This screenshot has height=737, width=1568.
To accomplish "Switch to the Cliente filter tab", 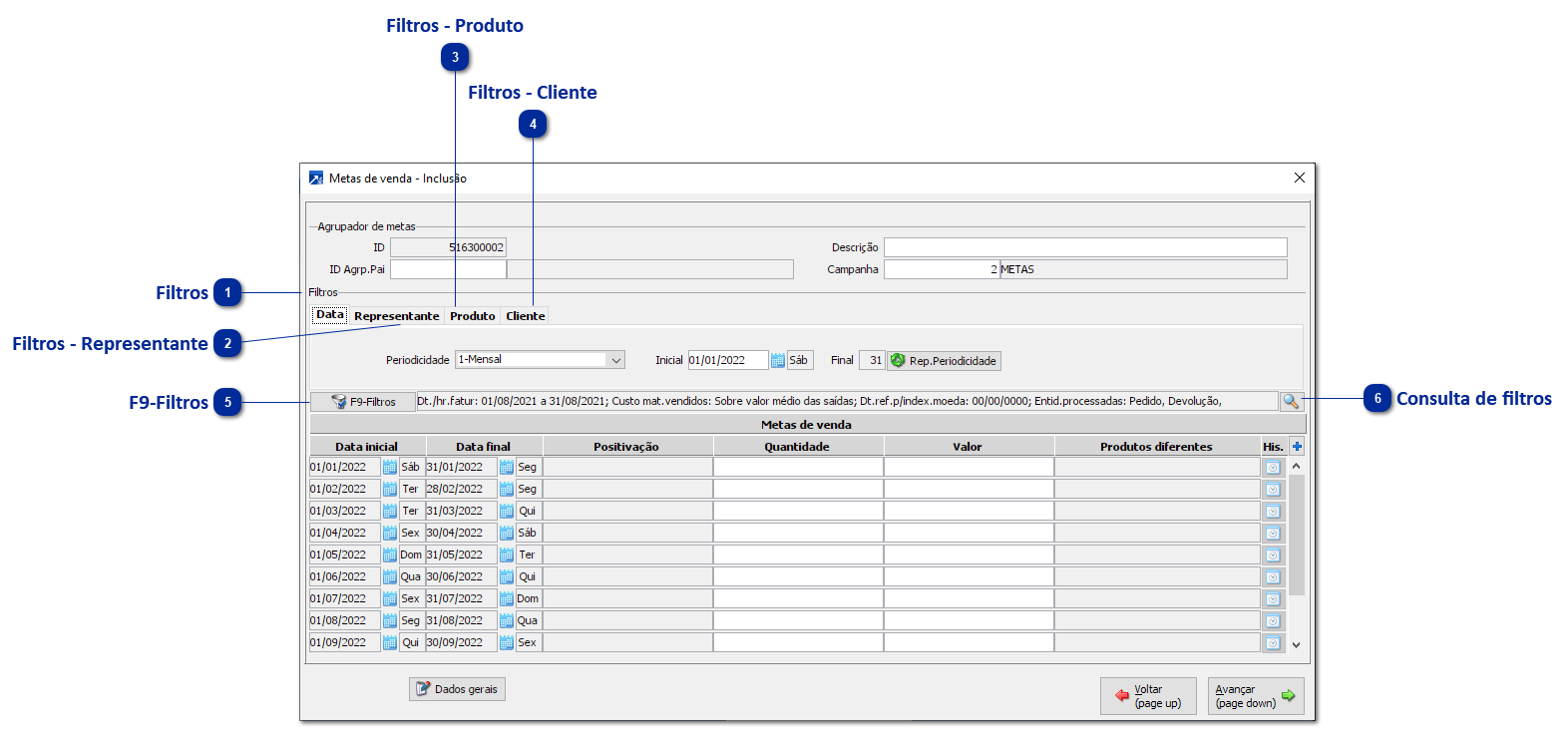I will point(525,316).
